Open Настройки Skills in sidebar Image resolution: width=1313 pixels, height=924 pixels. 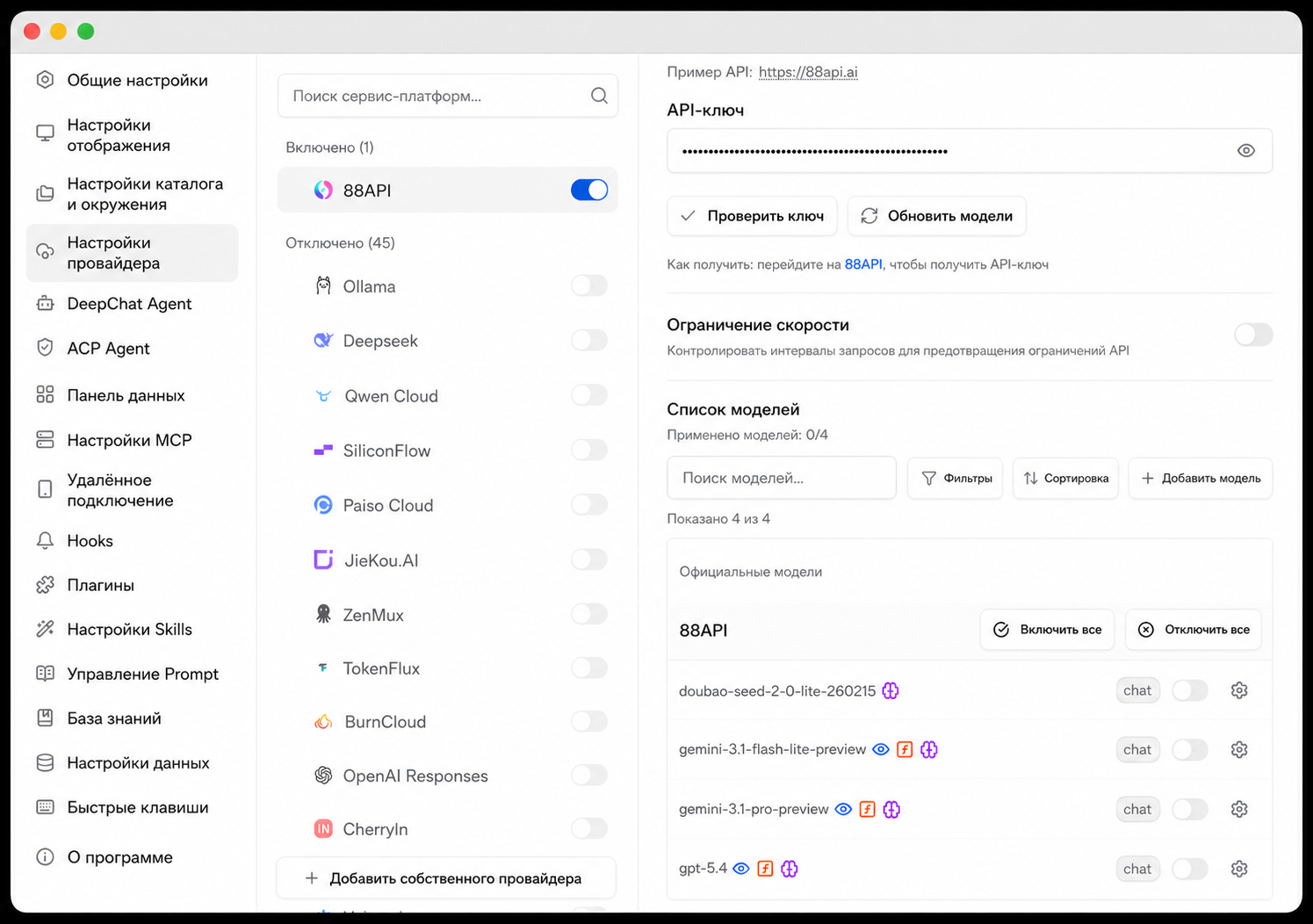(132, 630)
